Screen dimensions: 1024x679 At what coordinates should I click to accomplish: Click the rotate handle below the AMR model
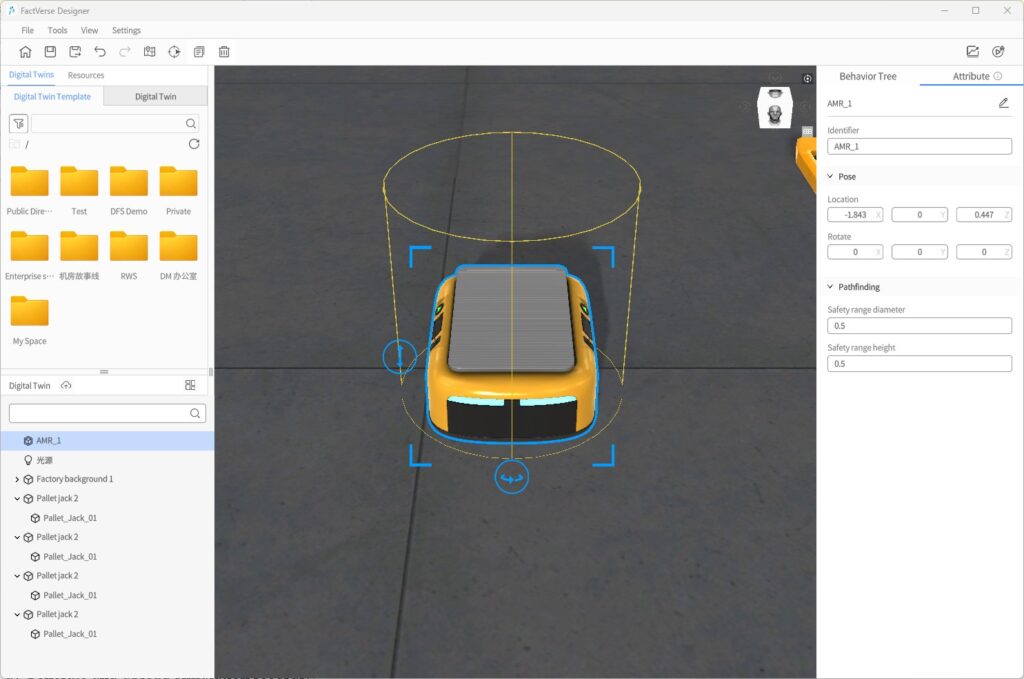511,478
